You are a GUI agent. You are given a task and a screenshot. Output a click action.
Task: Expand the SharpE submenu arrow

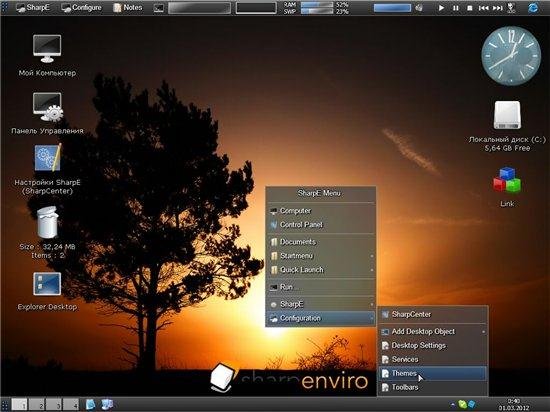[371, 305]
